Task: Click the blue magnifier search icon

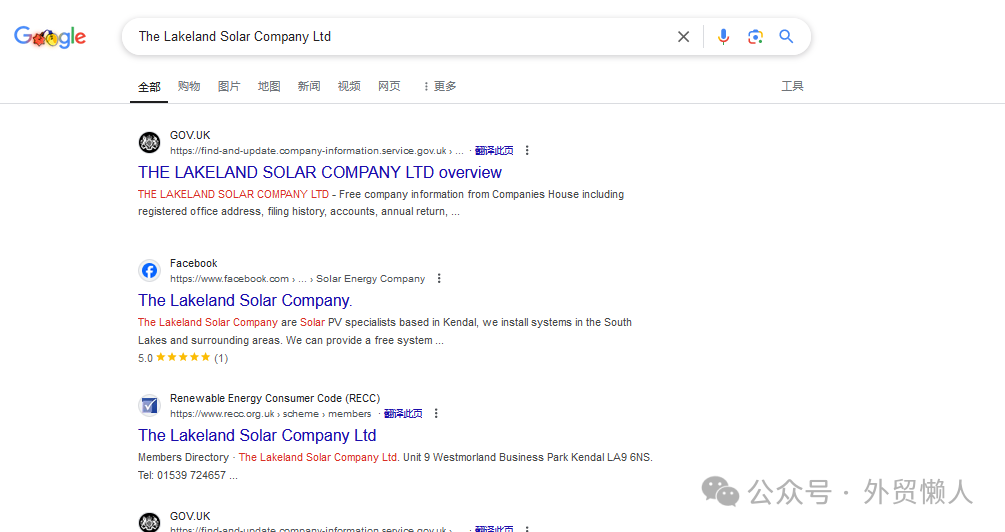Action: tap(786, 37)
